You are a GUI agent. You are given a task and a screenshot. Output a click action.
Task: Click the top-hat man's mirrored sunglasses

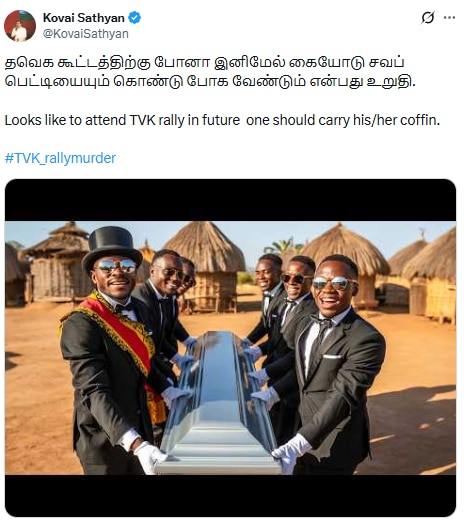[x=116, y=266]
